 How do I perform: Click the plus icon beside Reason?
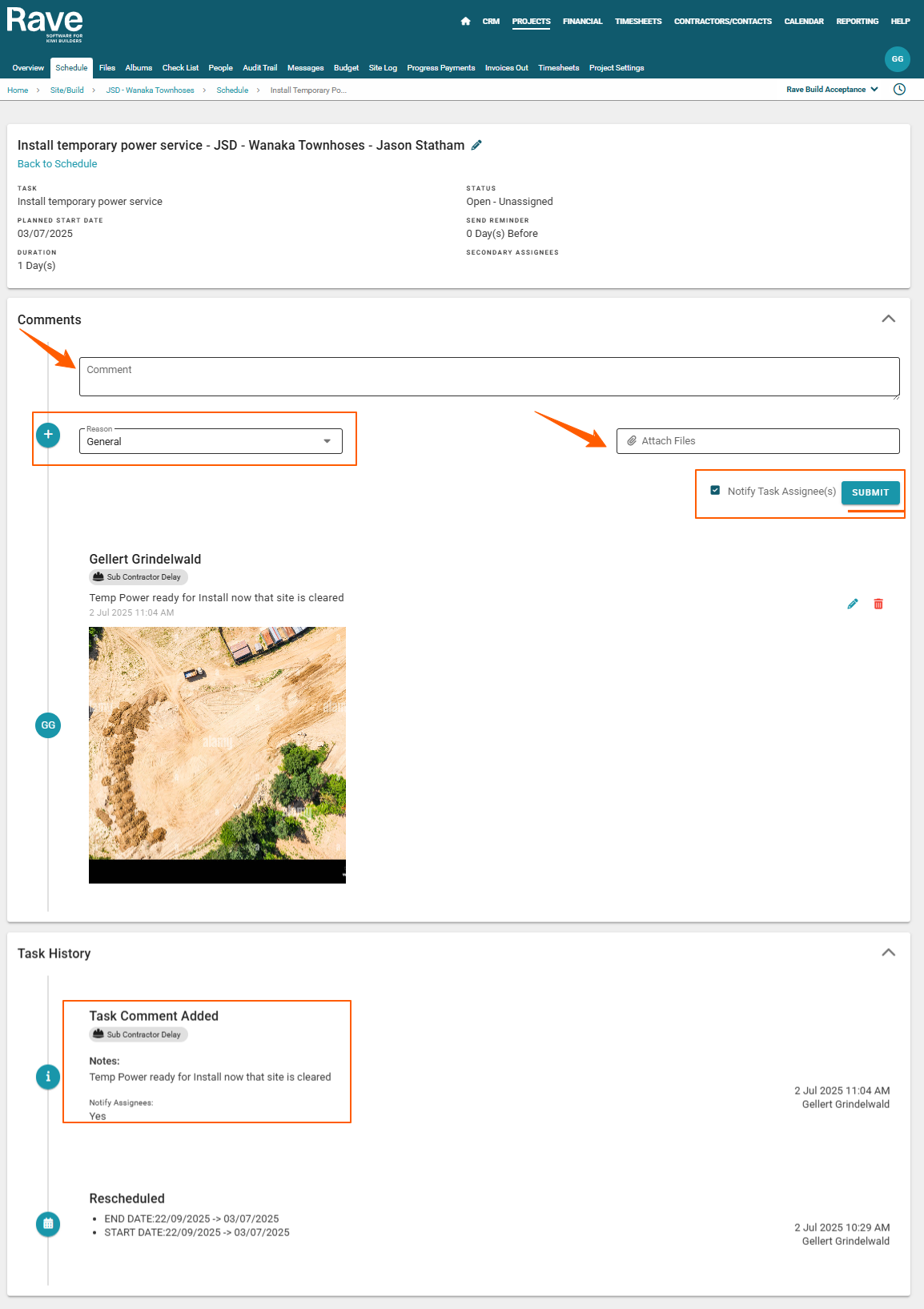pos(48,435)
